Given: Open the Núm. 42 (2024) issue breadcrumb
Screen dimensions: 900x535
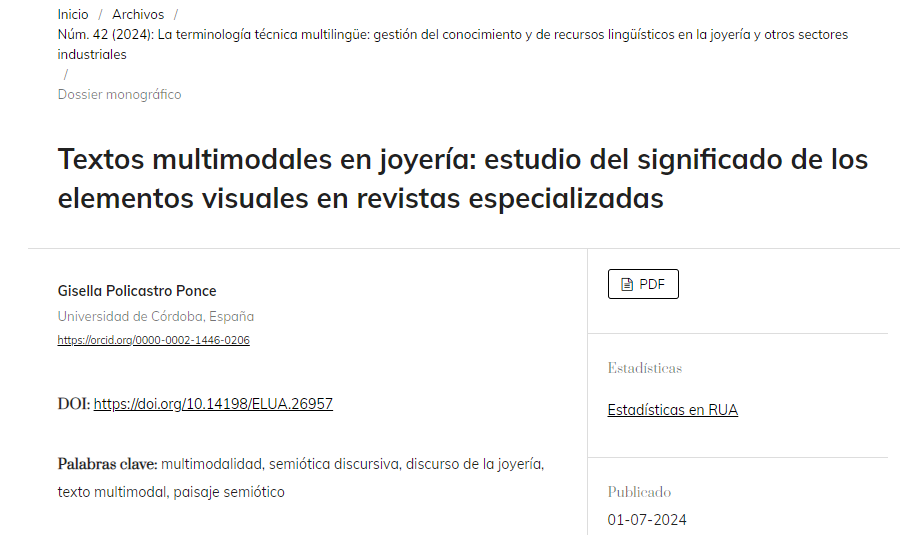Looking at the screenshot, I should tap(452, 44).
